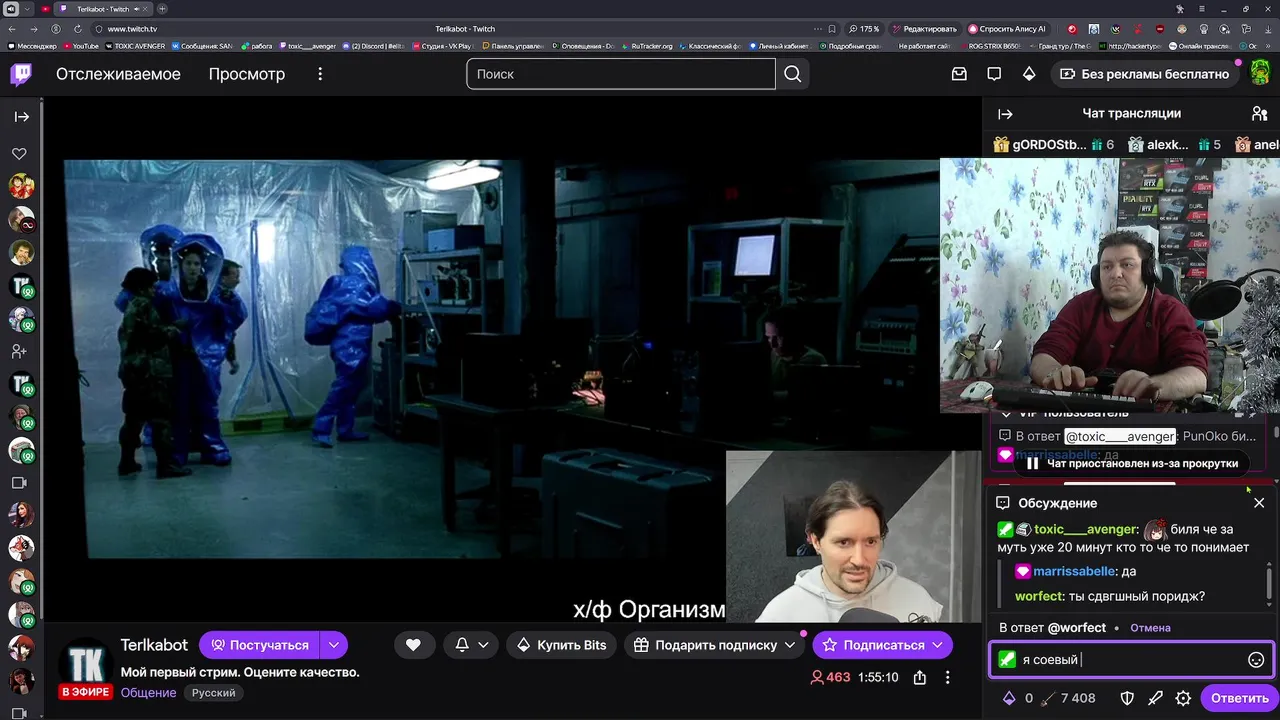The width and height of the screenshot is (1280, 720).
Task: Open the RuTracker.org bookmark
Action: (649, 46)
